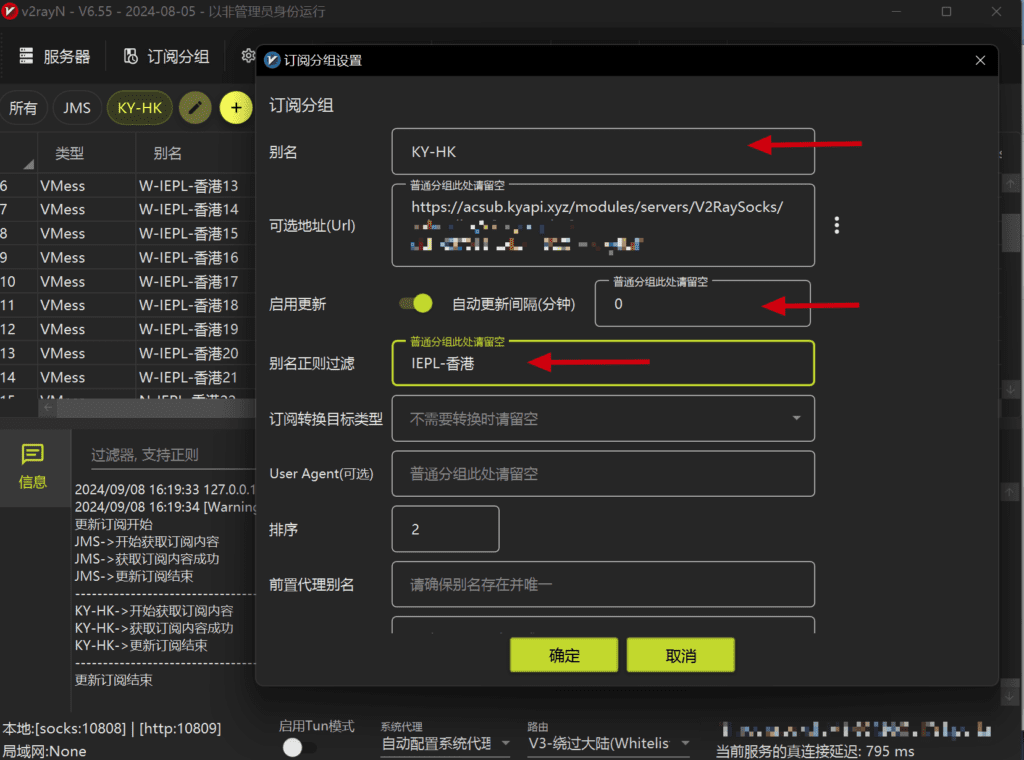This screenshot has width=1024, height=760.
Task: Select the W-IEPL-香港16 server row
Action: 127,258
